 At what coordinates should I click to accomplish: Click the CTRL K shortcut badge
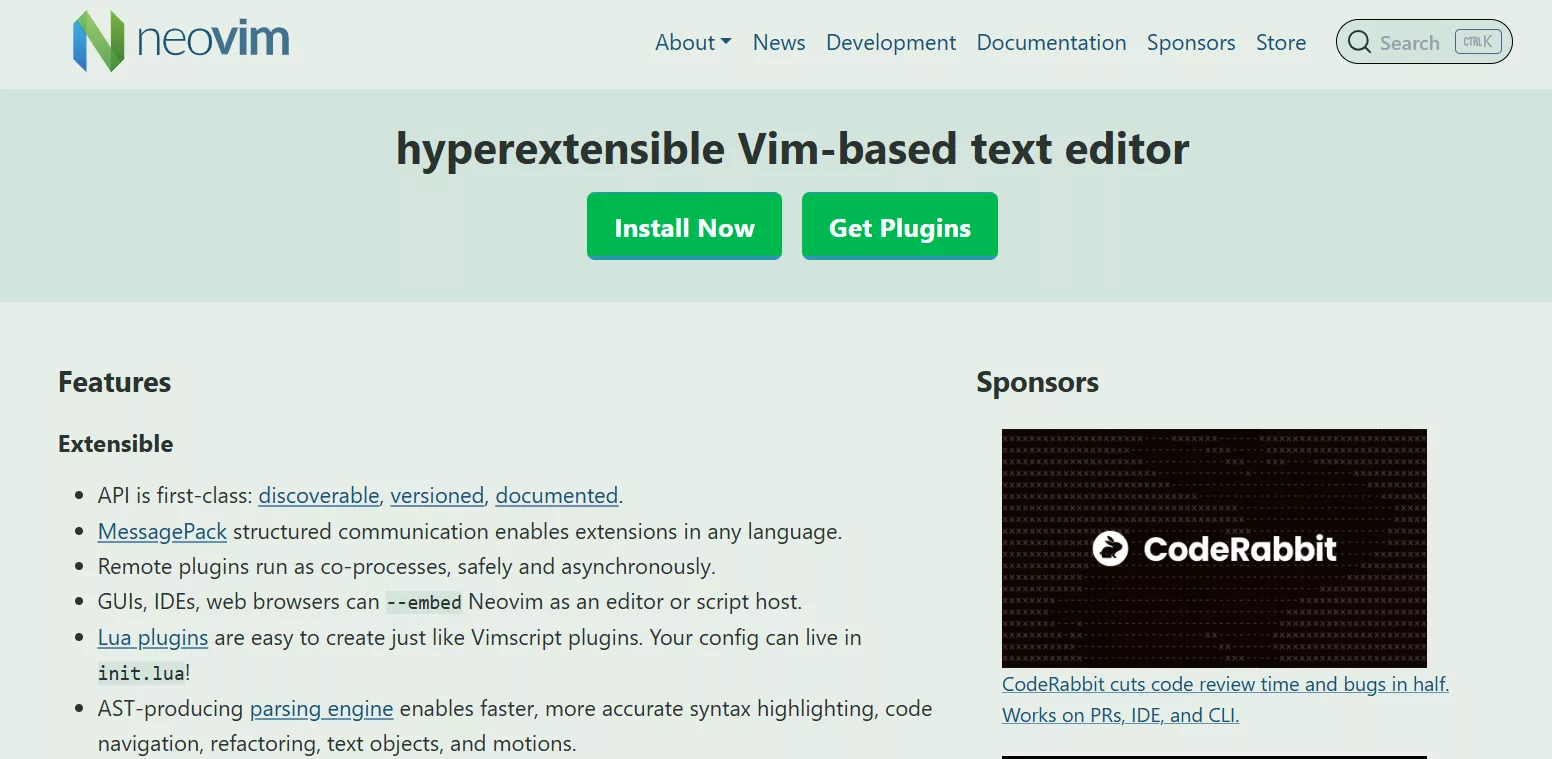[1477, 41]
